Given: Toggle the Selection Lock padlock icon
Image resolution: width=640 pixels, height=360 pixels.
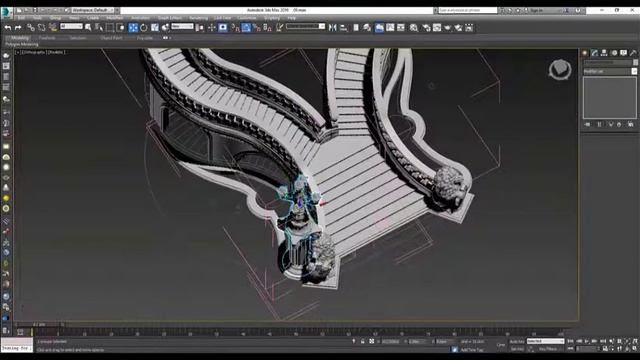Looking at the screenshot, I should (362, 341).
